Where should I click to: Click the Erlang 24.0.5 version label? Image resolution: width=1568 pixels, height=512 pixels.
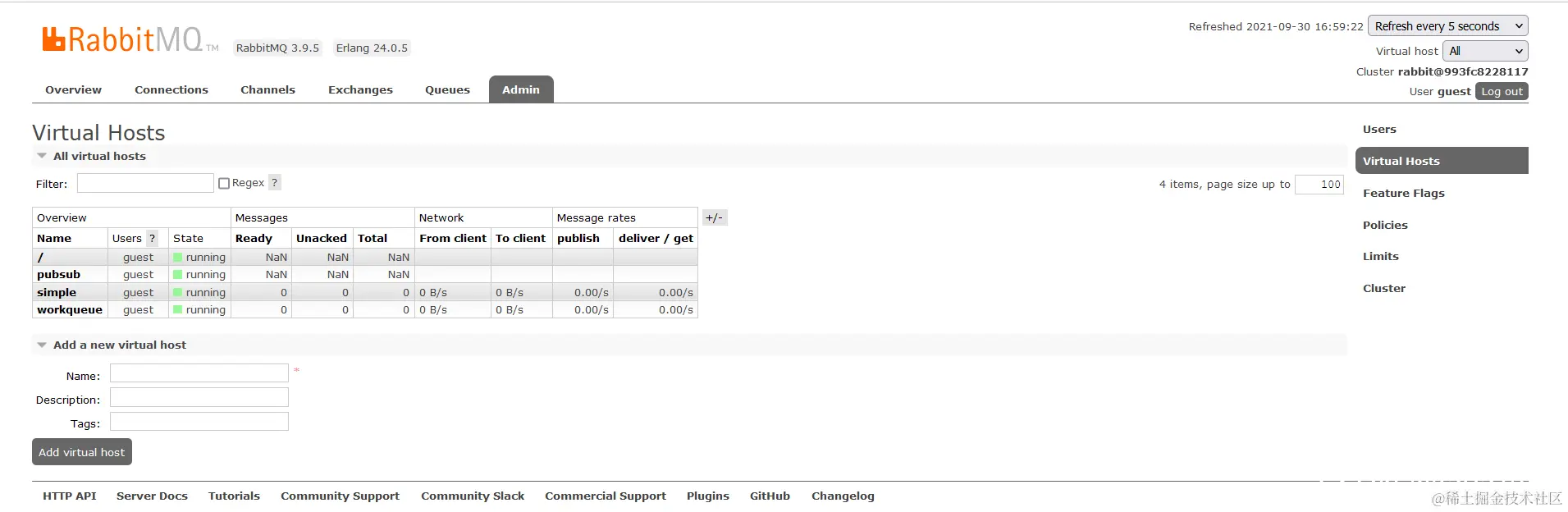pyautogui.click(x=372, y=48)
